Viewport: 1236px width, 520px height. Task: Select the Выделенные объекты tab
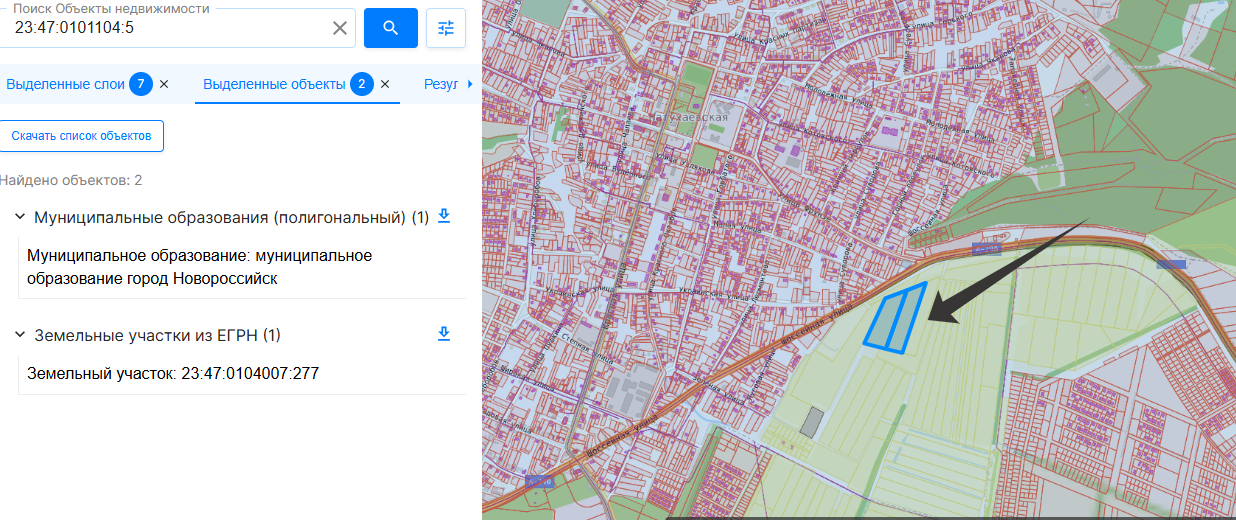[x=274, y=84]
